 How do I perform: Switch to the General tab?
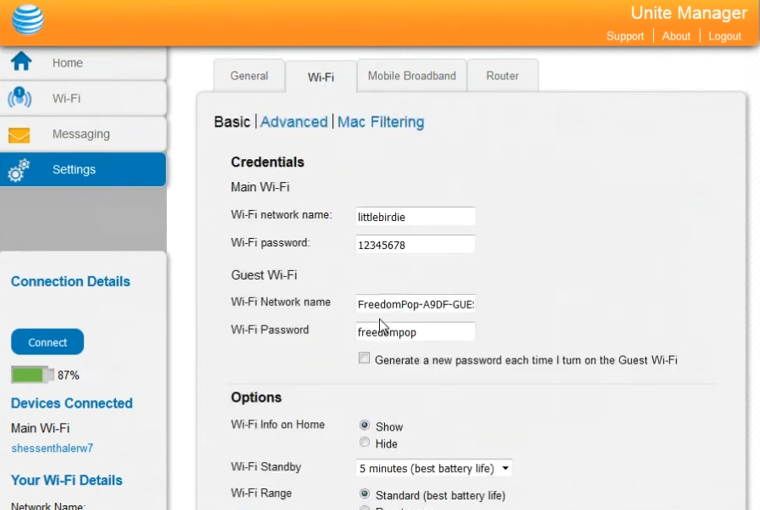pyautogui.click(x=249, y=76)
